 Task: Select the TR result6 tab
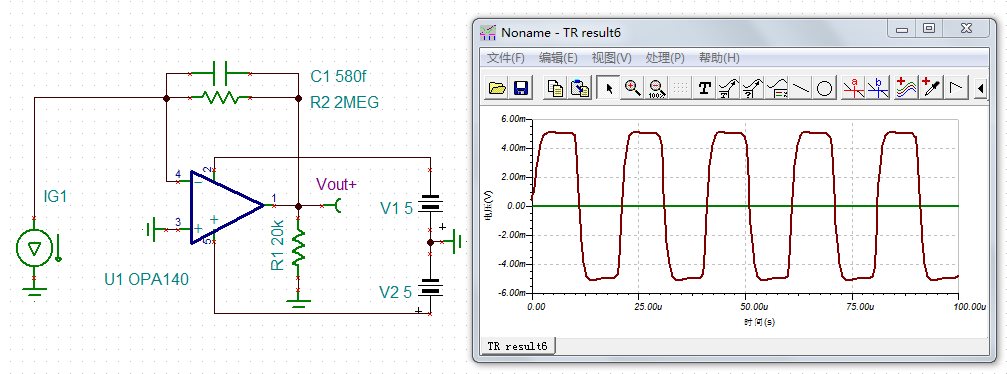[518, 346]
